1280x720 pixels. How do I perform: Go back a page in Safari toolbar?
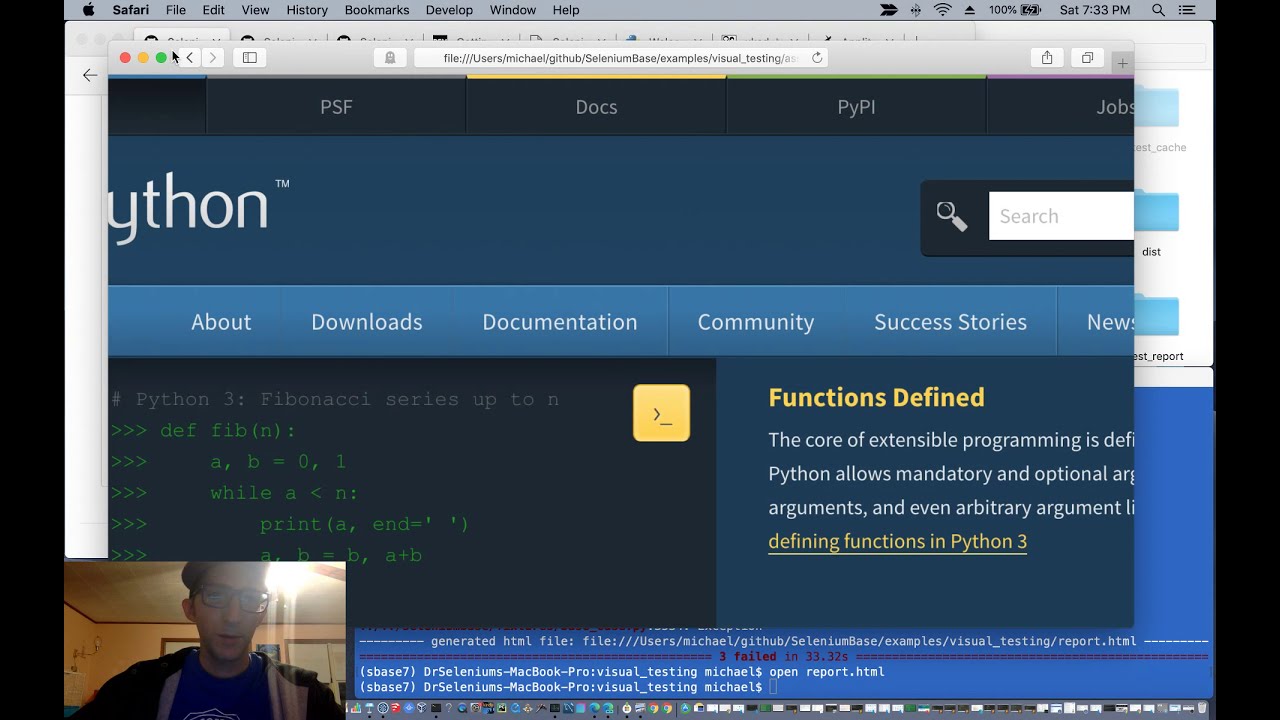189,58
